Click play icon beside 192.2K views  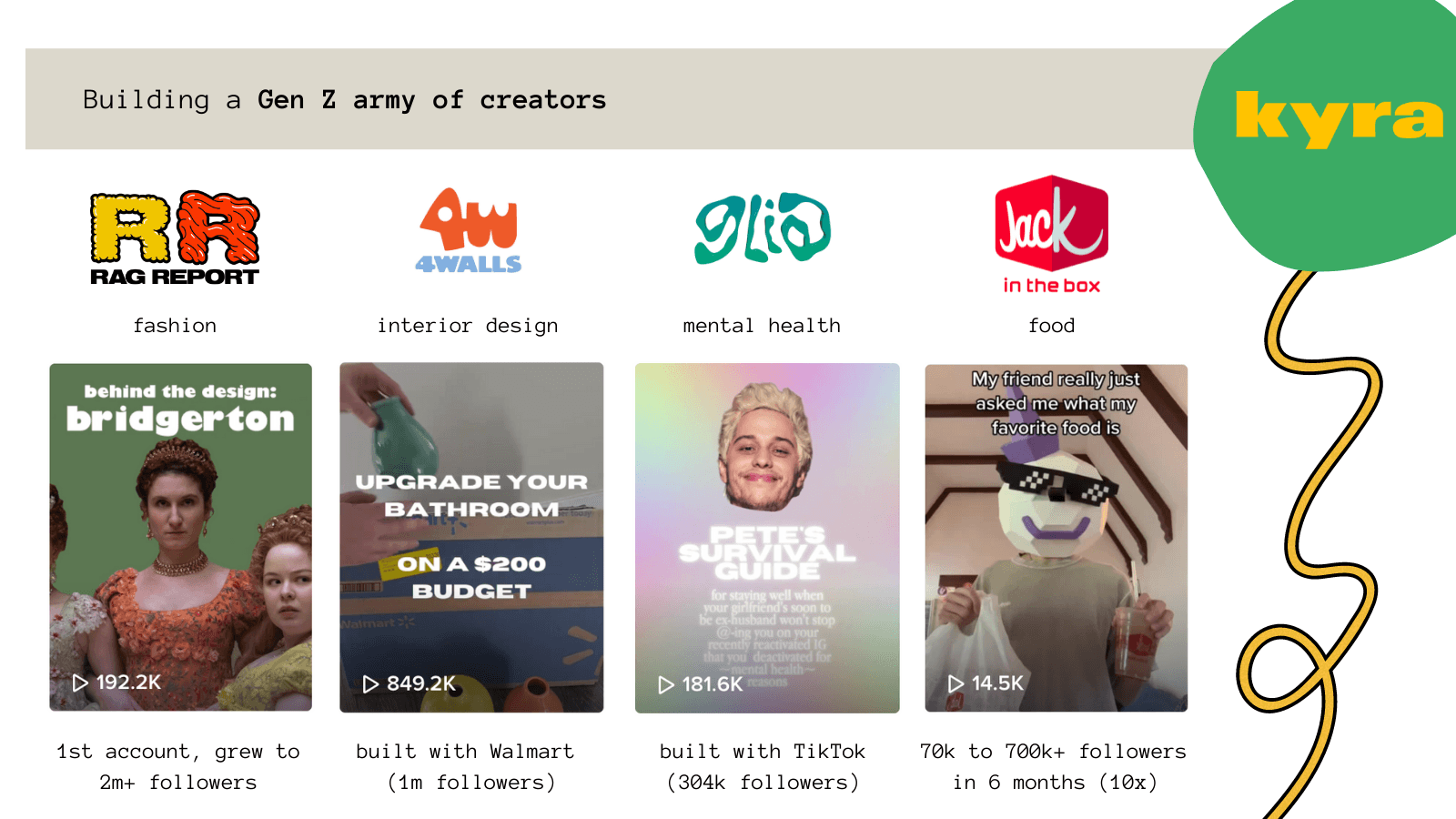(80, 682)
